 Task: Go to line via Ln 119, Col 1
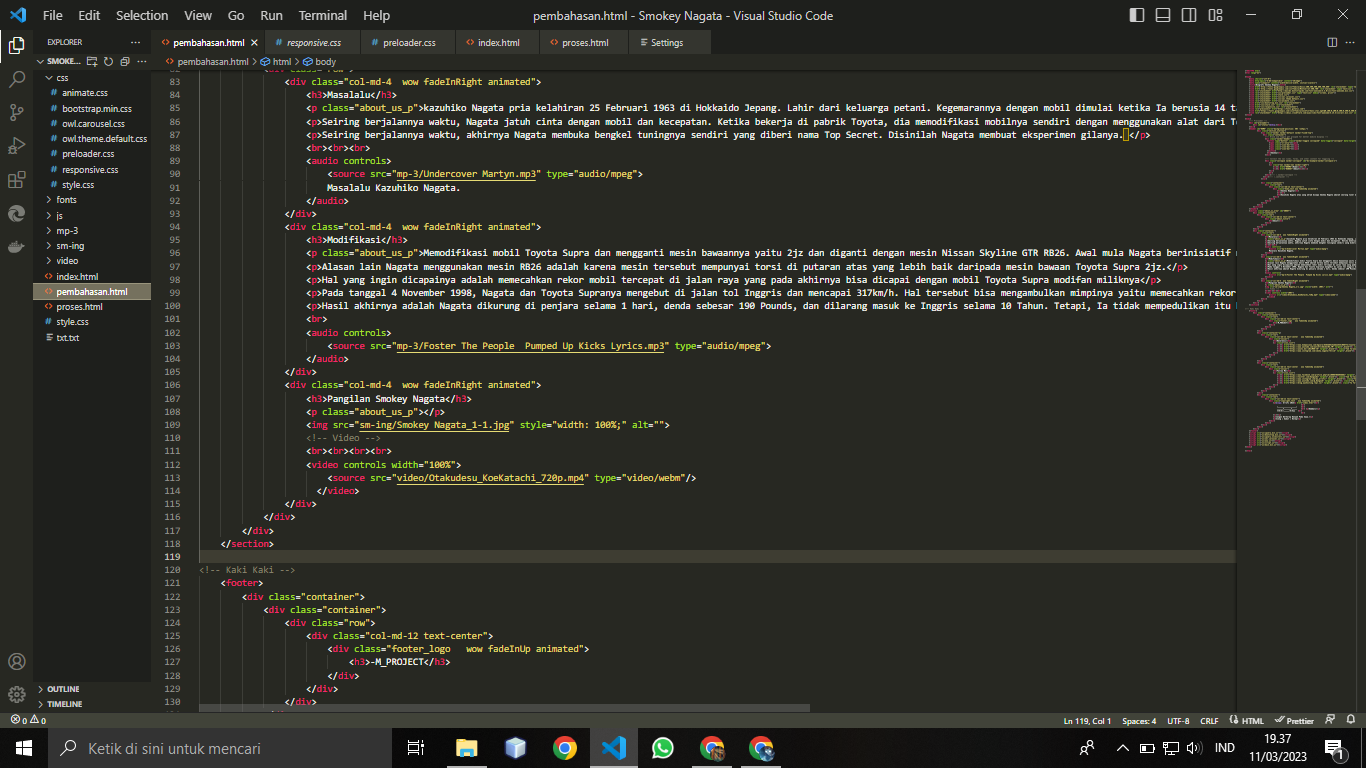1088,720
